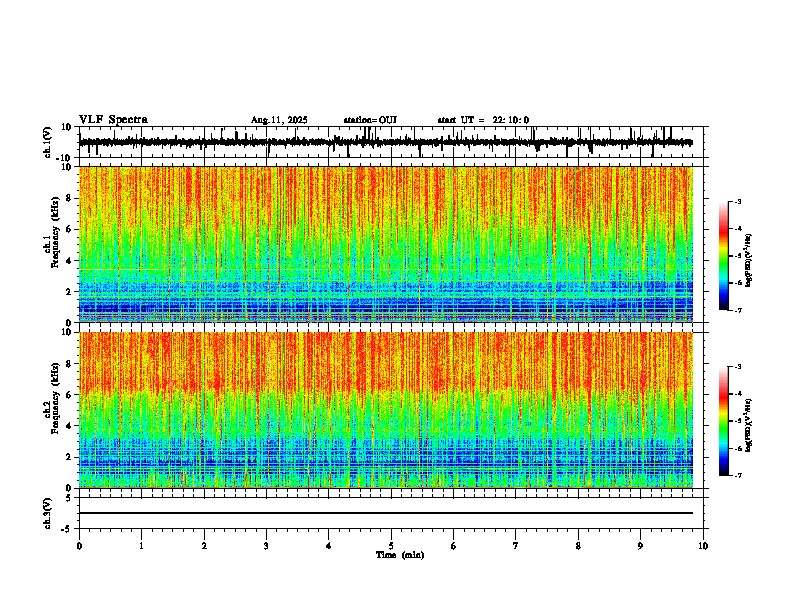Click the ch.2 spectrogram color scale bar
This screenshot has height=612, width=792.
723,421
